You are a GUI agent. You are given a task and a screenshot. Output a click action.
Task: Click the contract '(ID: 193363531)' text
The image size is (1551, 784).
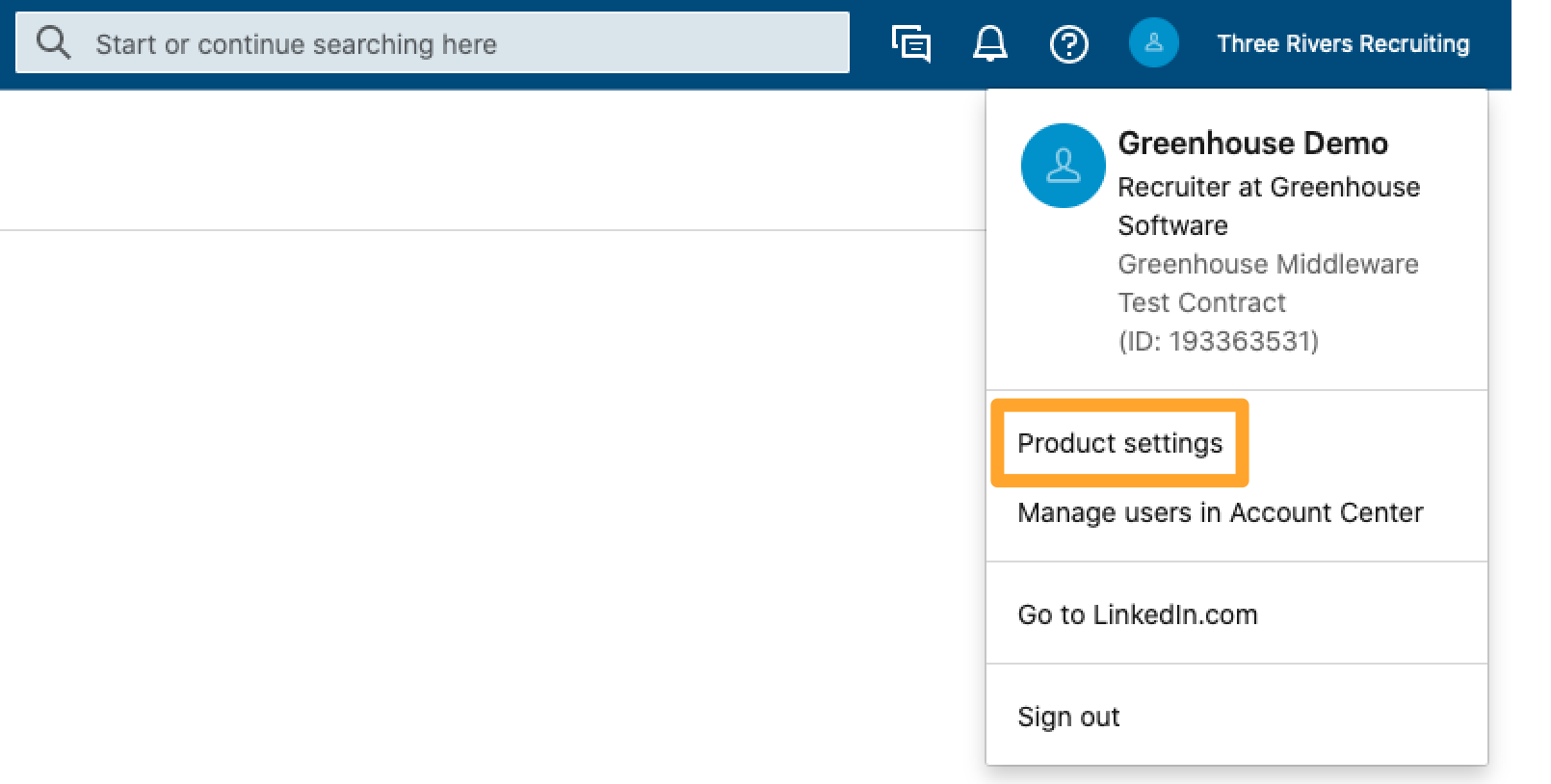coord(1219,341)
